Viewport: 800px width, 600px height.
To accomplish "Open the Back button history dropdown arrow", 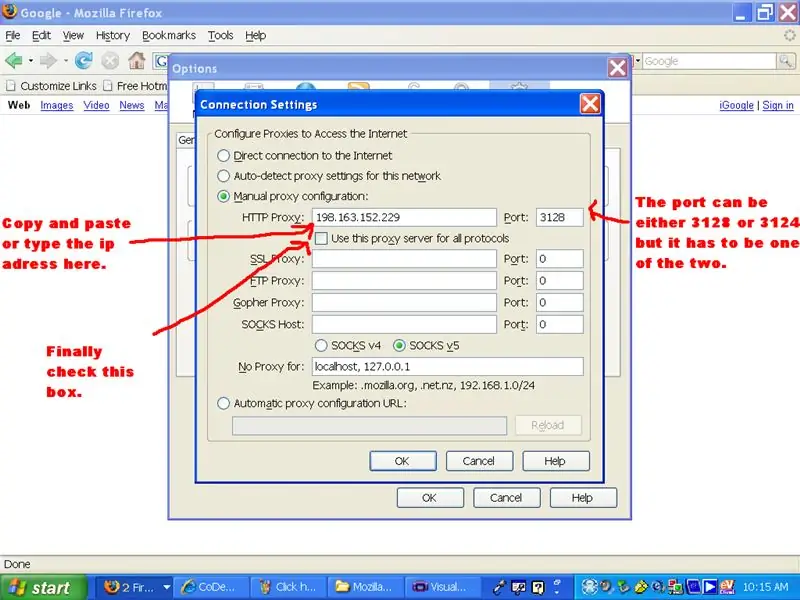I will (31, 61).
